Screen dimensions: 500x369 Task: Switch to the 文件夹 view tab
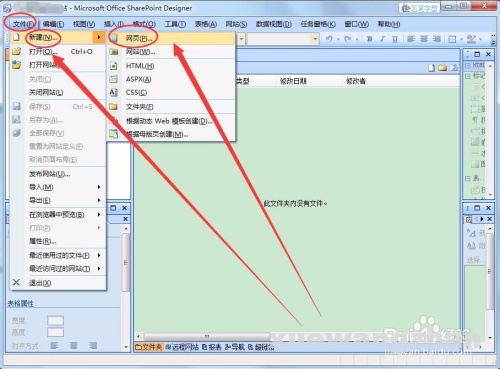(x=149, y=347)
